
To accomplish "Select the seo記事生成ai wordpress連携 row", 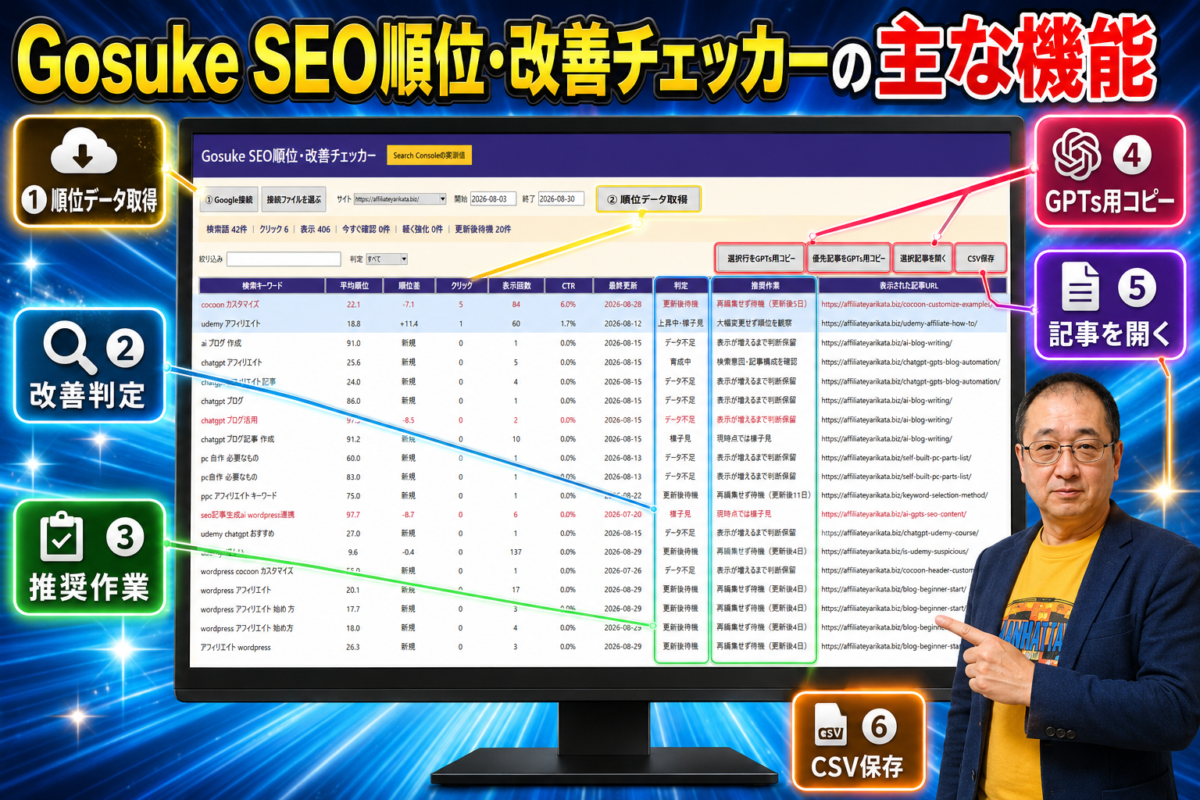I will tap(603, 514).
